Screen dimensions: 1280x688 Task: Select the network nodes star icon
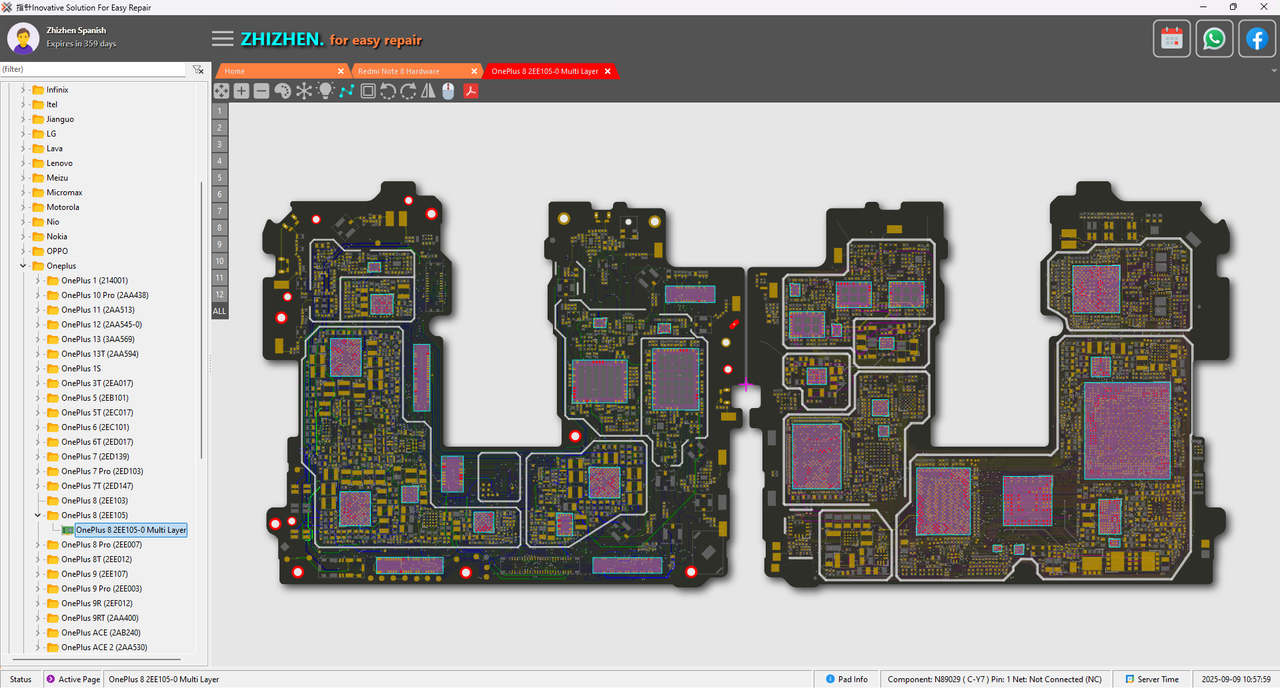[x=303, y=91]
